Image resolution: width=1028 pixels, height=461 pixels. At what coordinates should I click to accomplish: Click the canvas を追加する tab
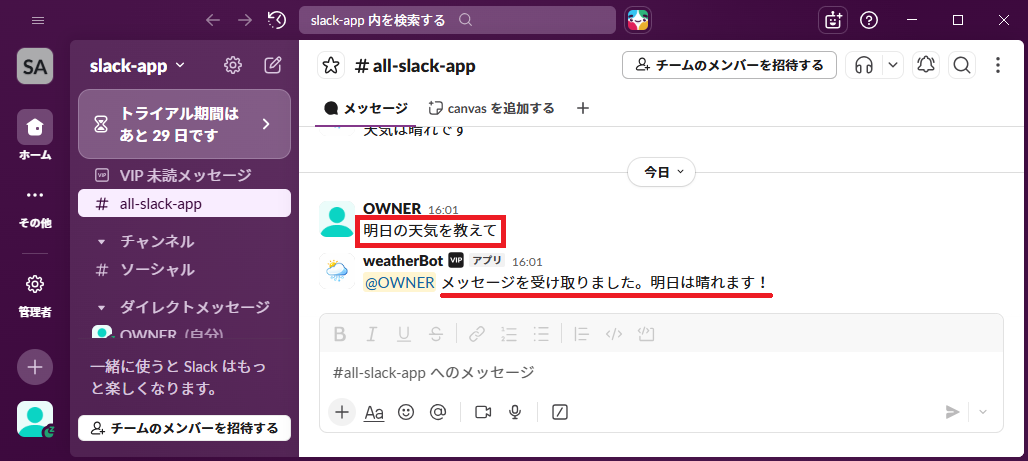pos(491,108)
